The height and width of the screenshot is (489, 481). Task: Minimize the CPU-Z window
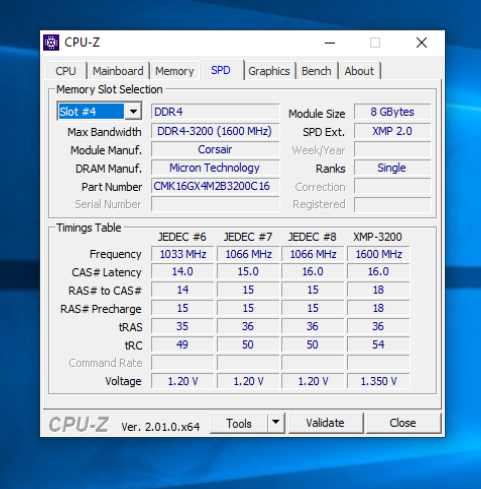point(330,43)
